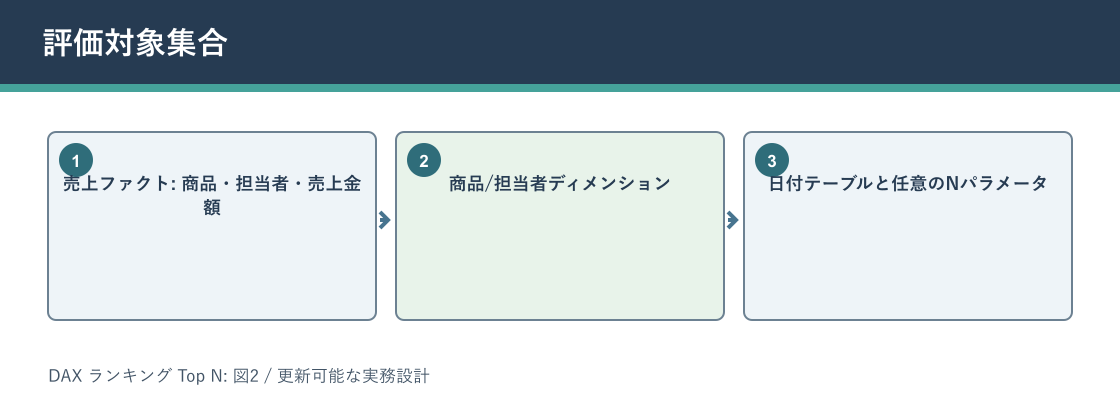1120x420 pixels.
Task: Click arrow between second and third cards
Action: pos(732,220)
